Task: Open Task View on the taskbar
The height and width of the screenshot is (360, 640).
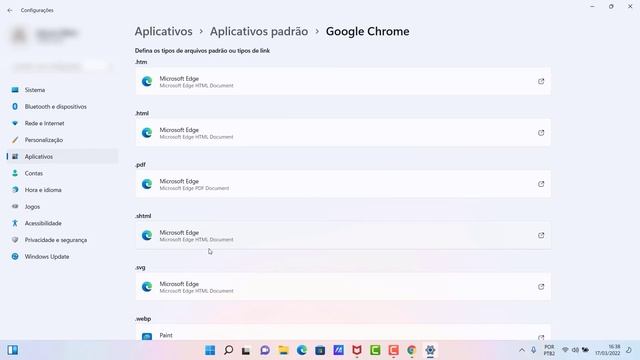Action: (246, 350)
